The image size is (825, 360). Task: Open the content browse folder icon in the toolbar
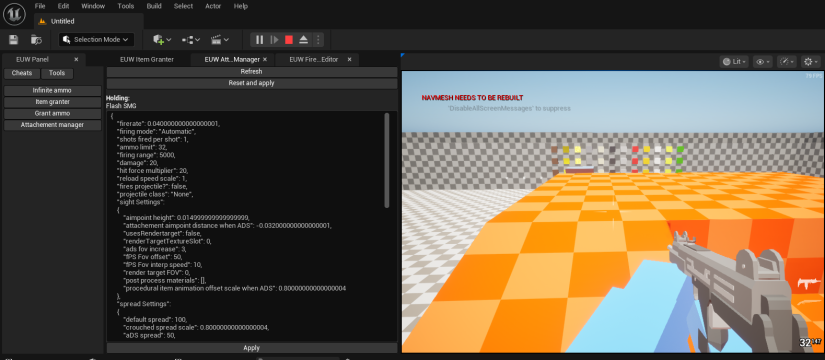click(x=36, y=39)
